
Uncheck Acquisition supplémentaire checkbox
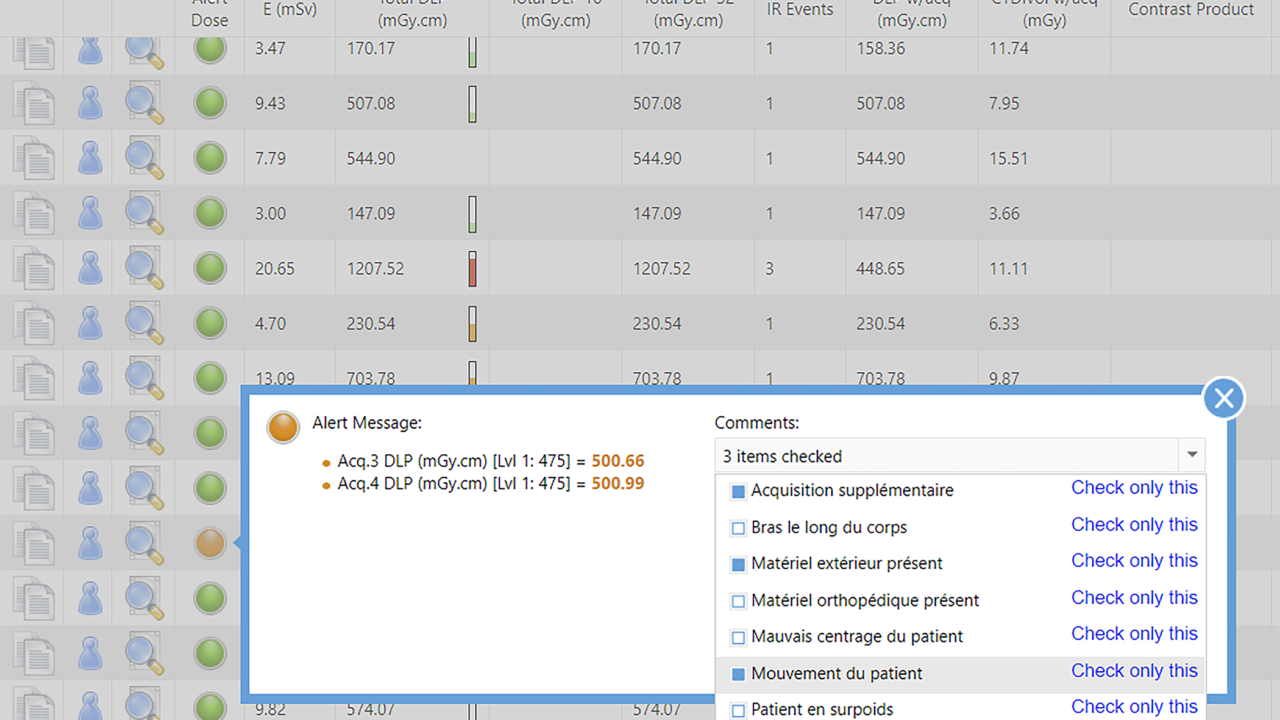click(738, 491)
